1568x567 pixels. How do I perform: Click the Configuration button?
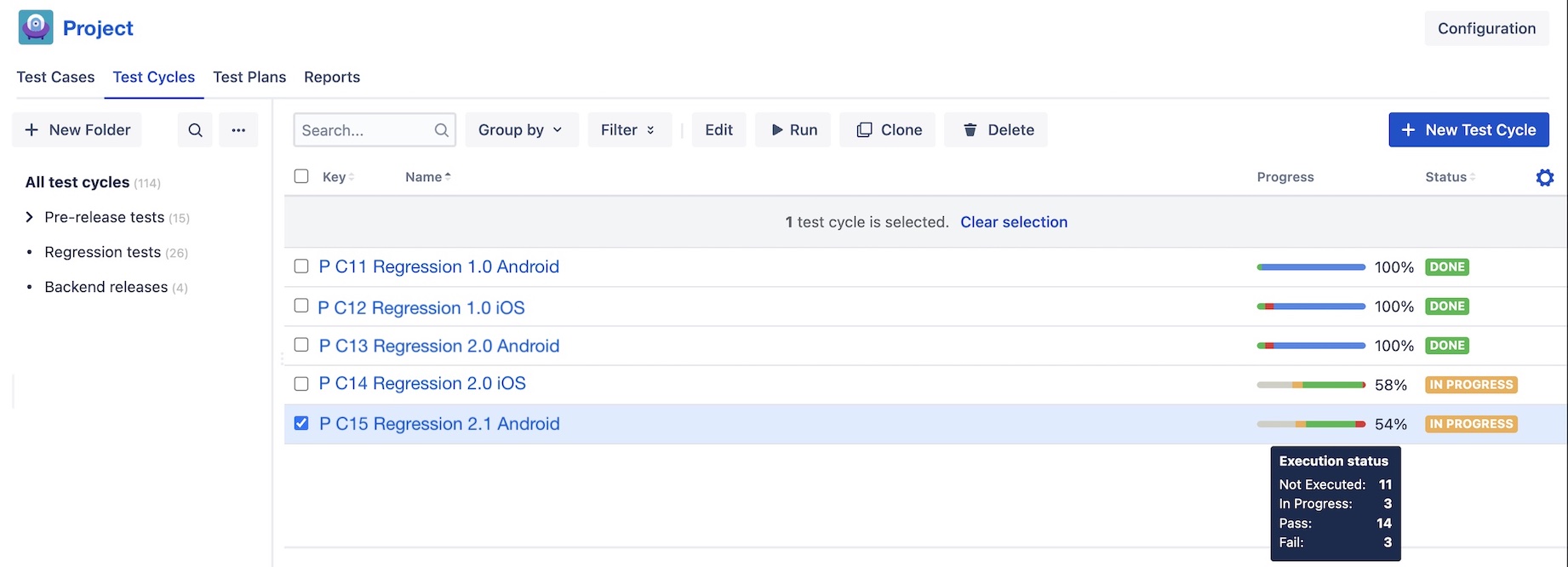(1486, 28)
